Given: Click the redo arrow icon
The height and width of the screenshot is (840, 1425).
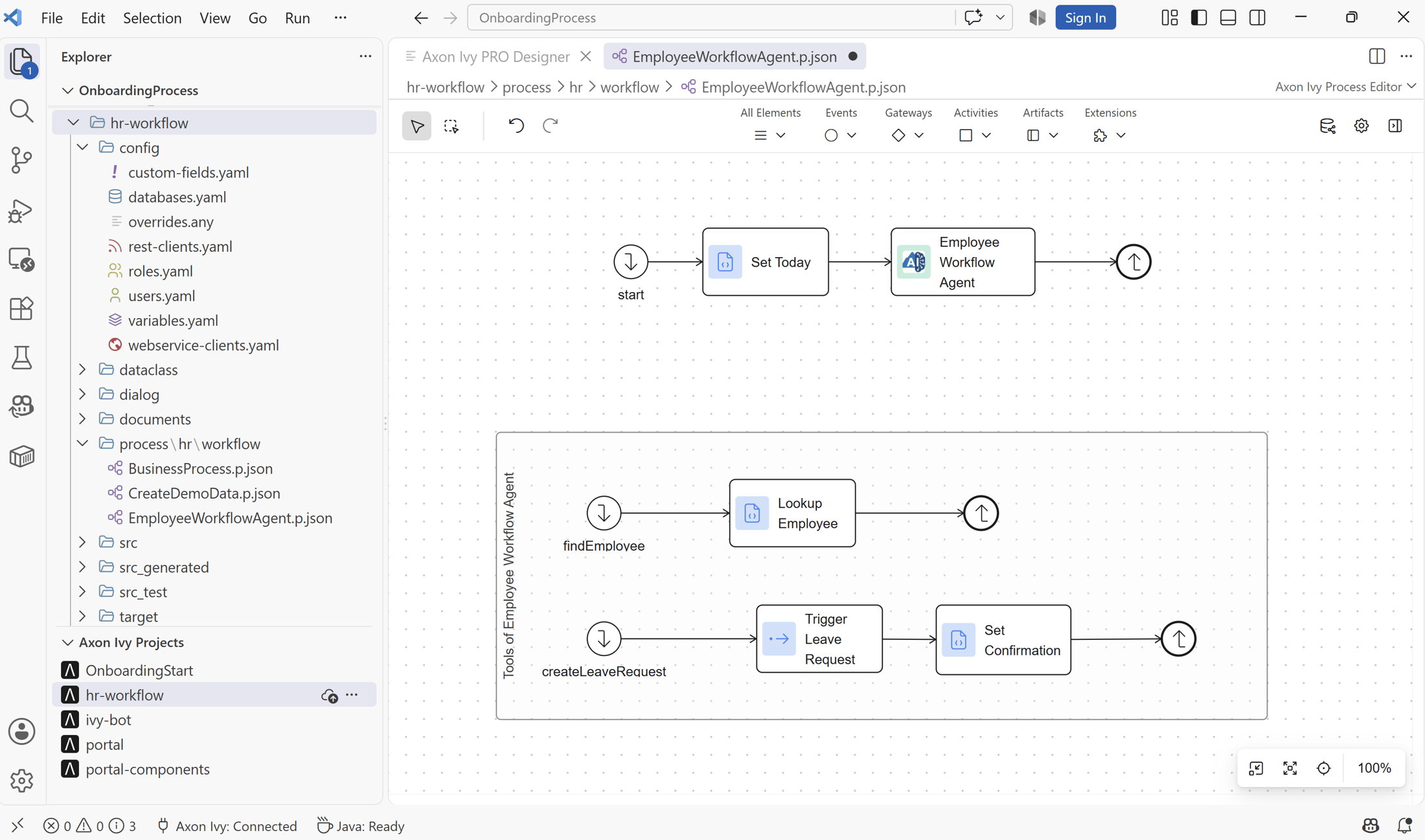Looking at the screenshot, I should coord(550,126).
